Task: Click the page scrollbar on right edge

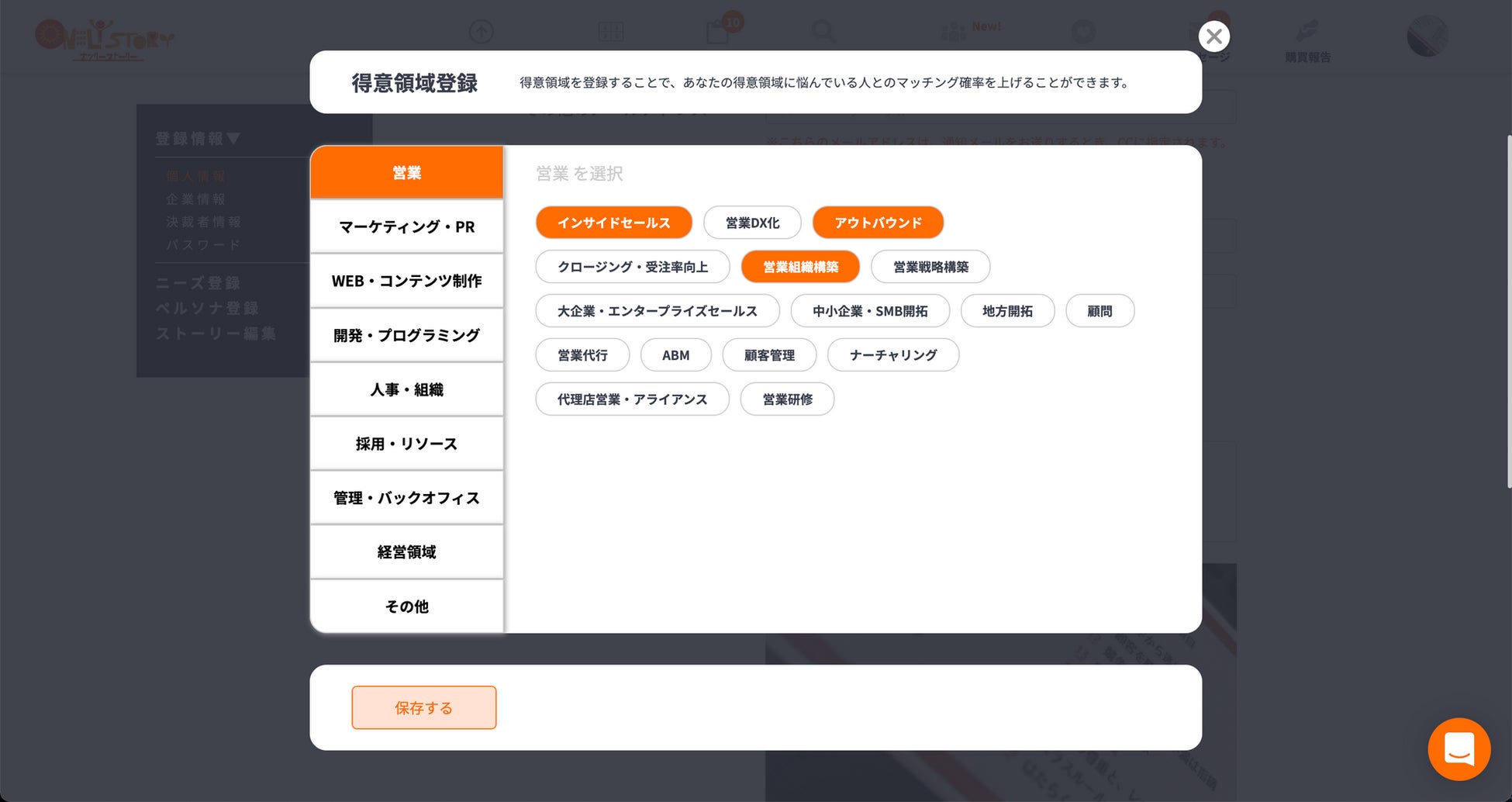Action: click(1508, 310)
